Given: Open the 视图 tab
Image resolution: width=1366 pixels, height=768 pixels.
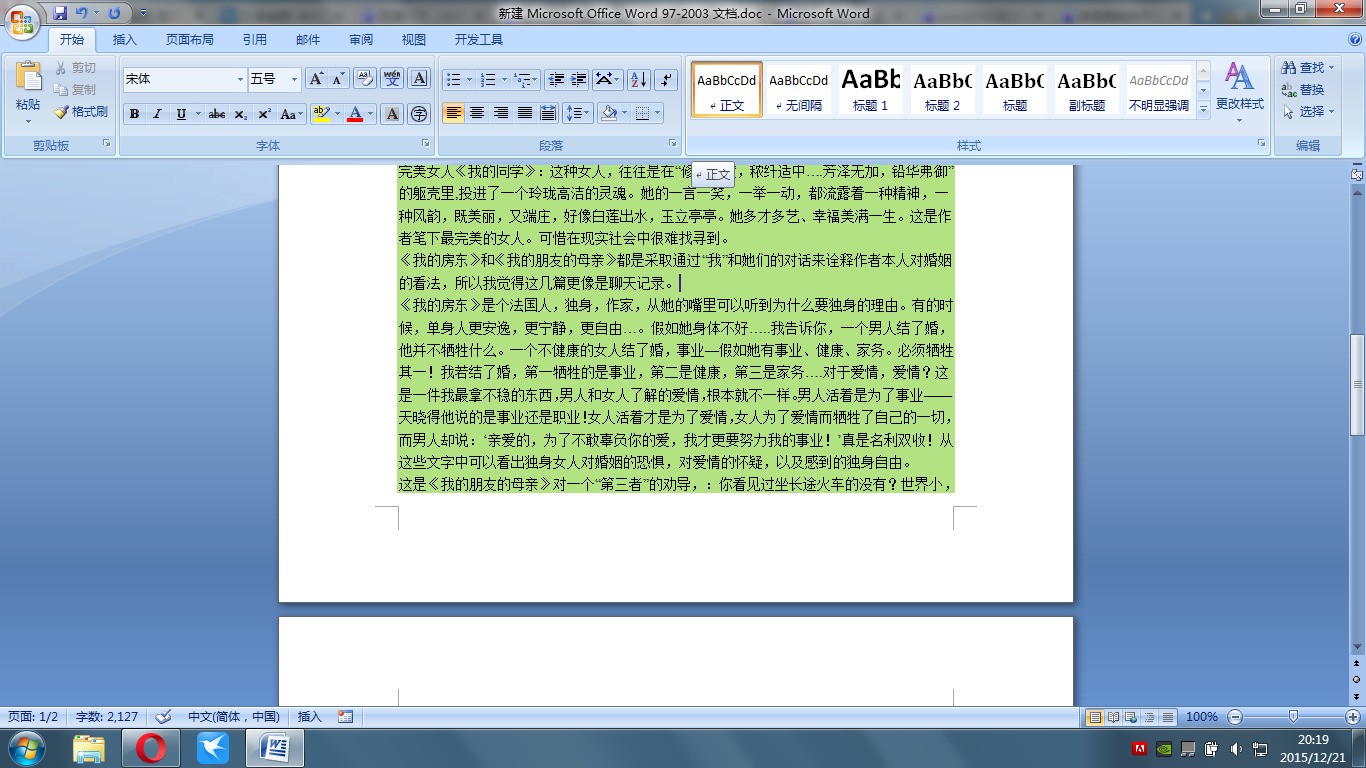Looking at the screenshot, I should [414, 40].
